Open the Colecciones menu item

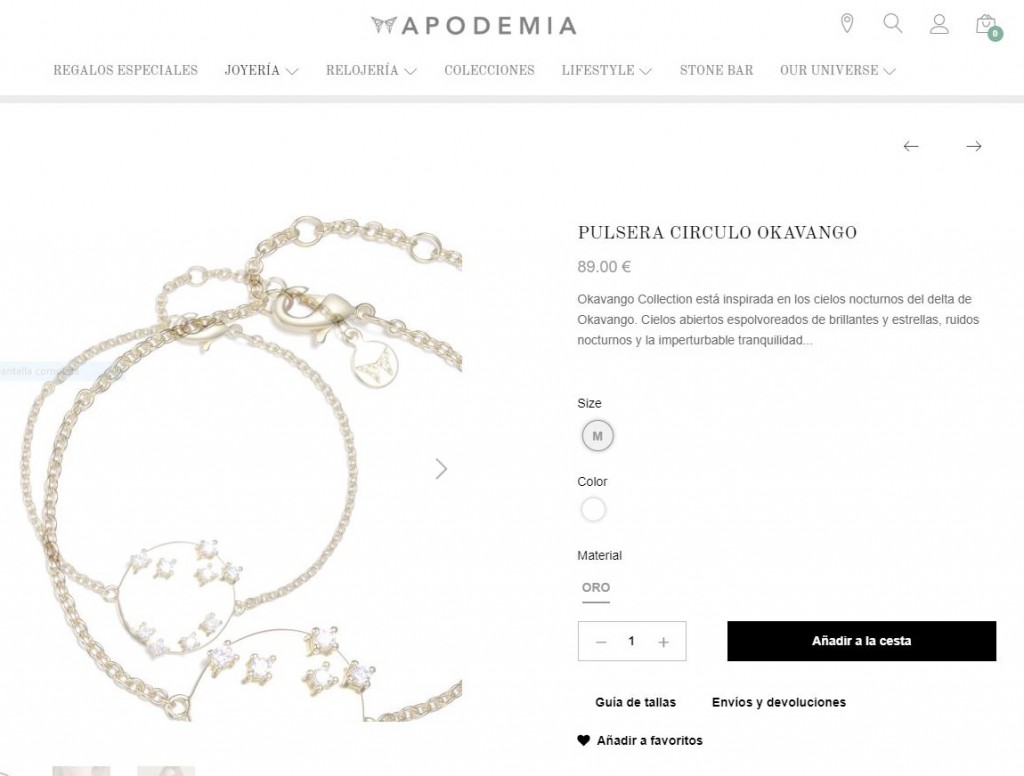click(489, 71)
